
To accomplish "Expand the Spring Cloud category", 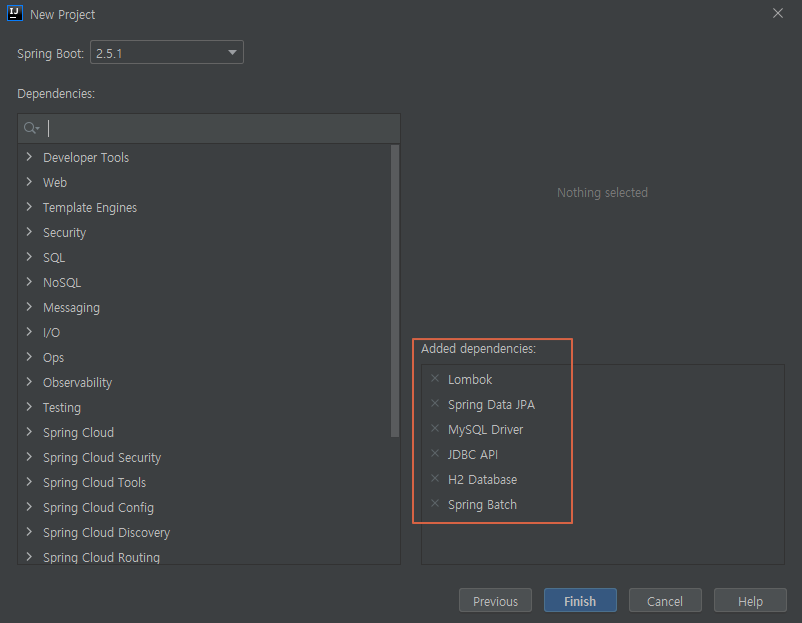I will tap(29, 432).
